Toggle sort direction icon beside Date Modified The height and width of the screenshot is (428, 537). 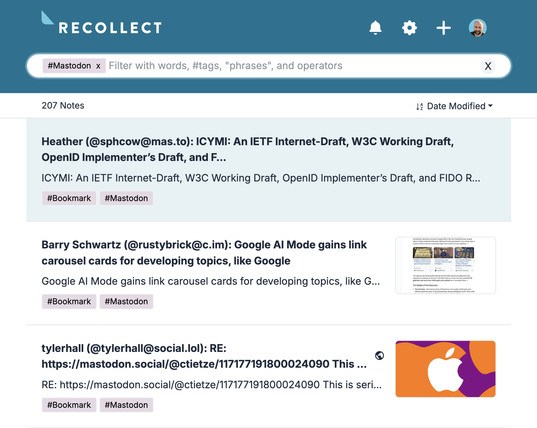click(x=420, y=106)
